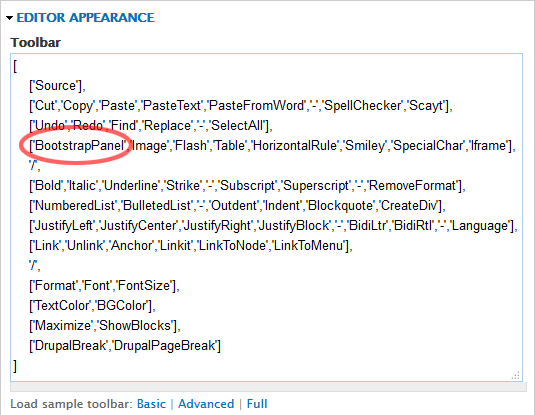Load the Advanced sample toolbar
Screen dimensions: 535x415
pyautogui.click(x=206, y=404)
